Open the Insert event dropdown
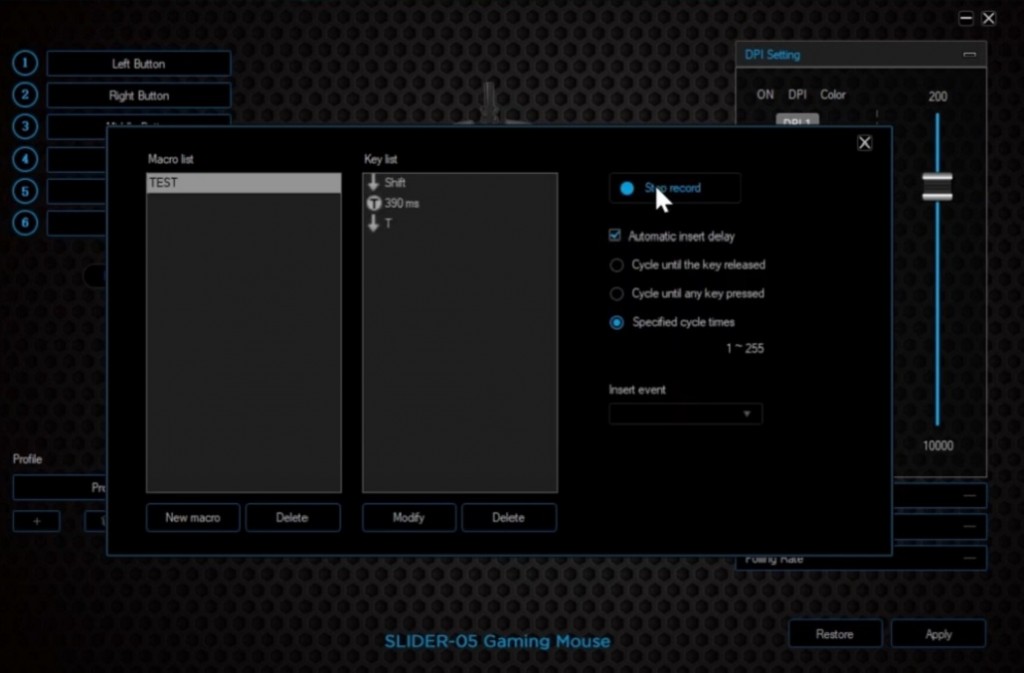Screen dimensions: 1024x673 tap(685, 414)
